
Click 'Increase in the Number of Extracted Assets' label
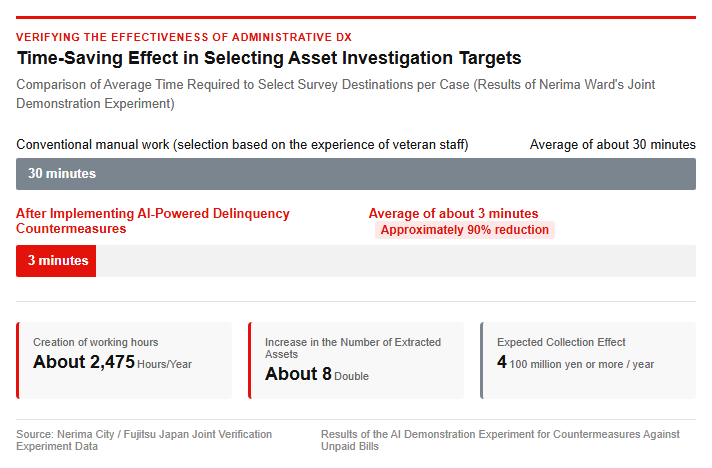pos(353,348)
